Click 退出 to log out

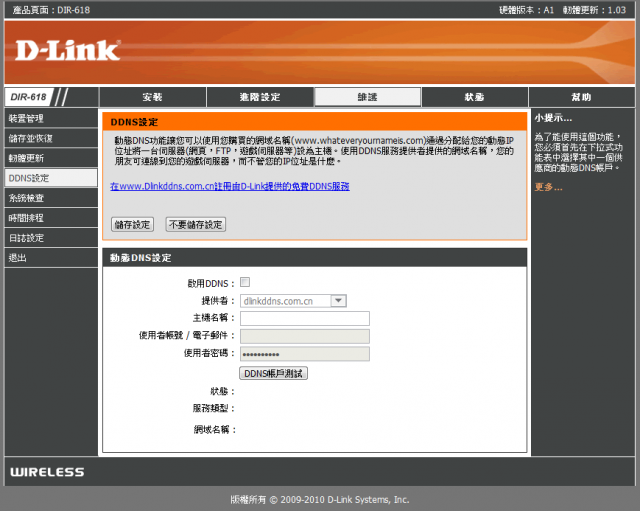pos(51,258)
